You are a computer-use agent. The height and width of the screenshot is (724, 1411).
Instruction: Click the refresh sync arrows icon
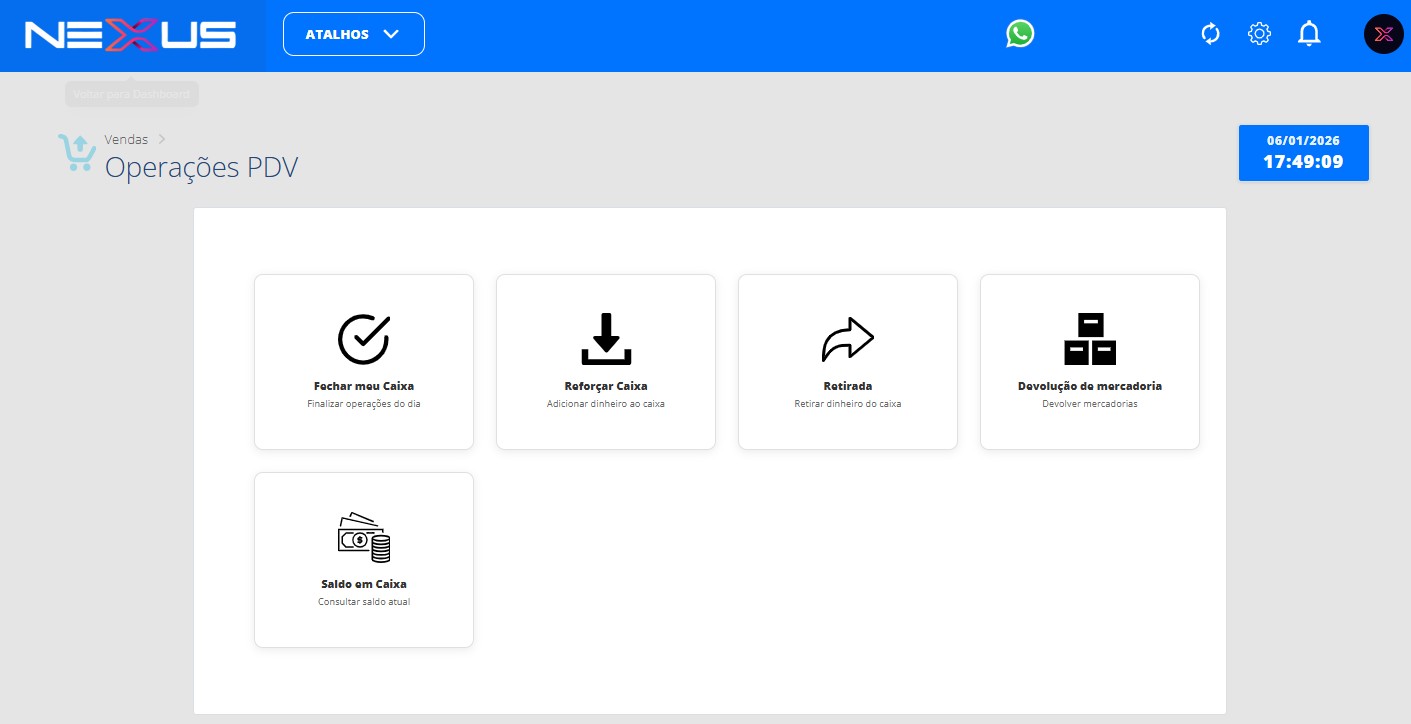1211,34
